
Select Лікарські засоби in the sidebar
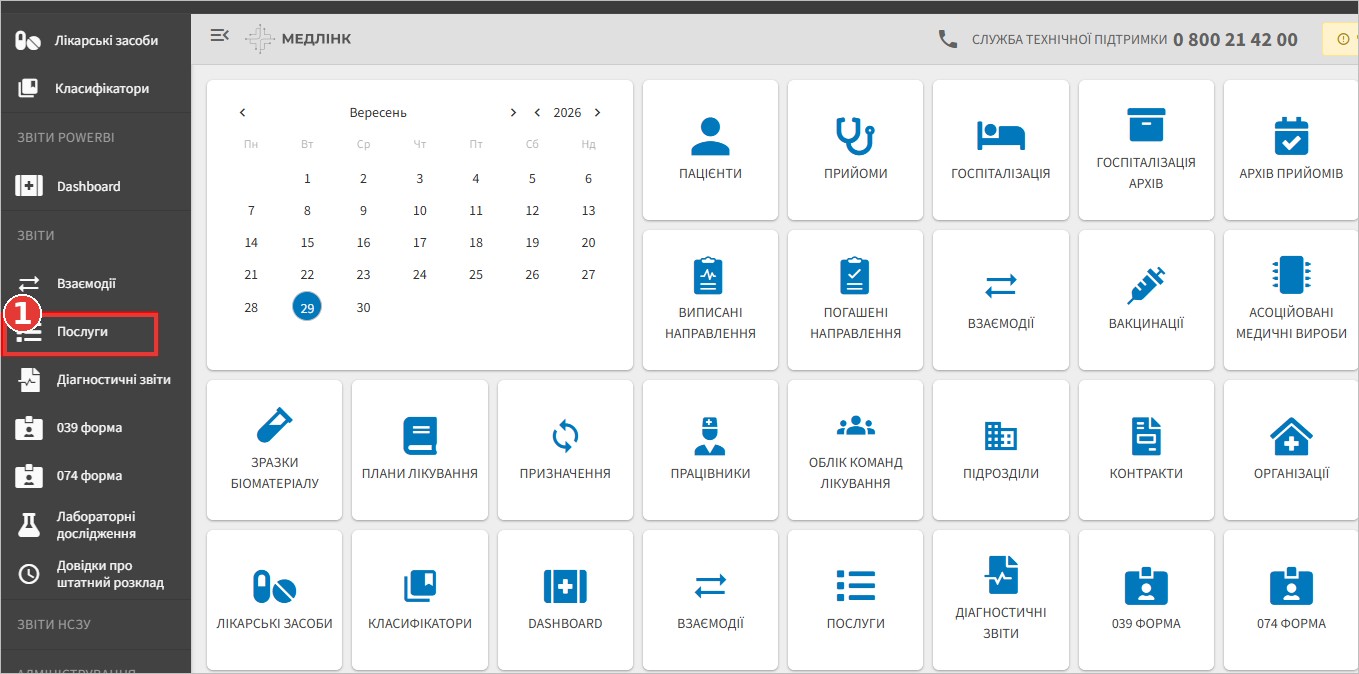click(95, 41)
